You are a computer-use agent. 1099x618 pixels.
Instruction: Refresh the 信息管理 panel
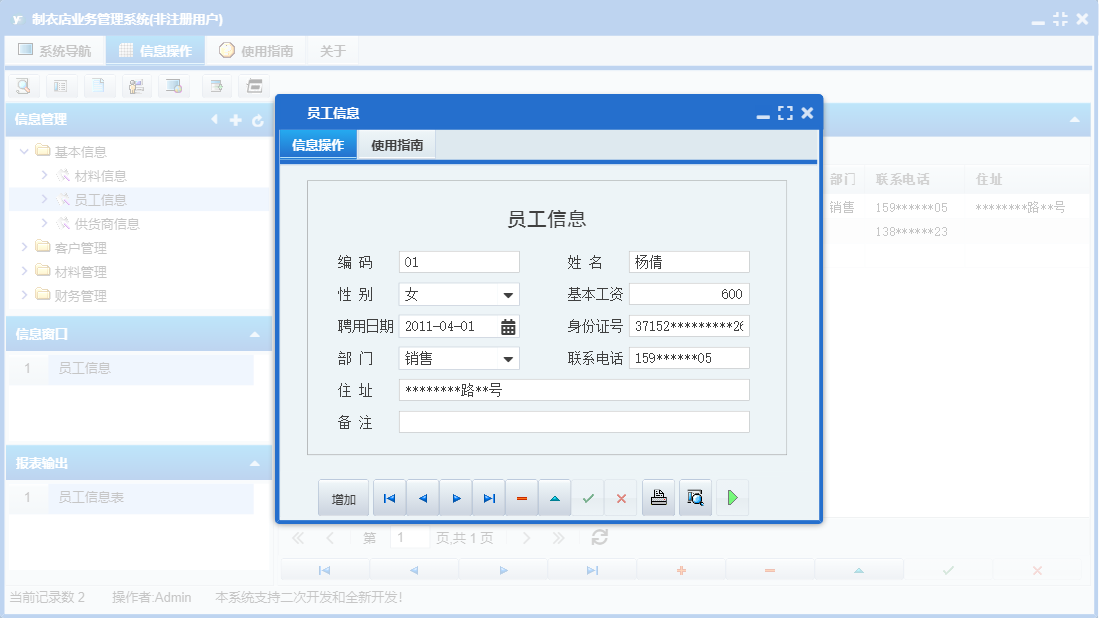[258, 119]
